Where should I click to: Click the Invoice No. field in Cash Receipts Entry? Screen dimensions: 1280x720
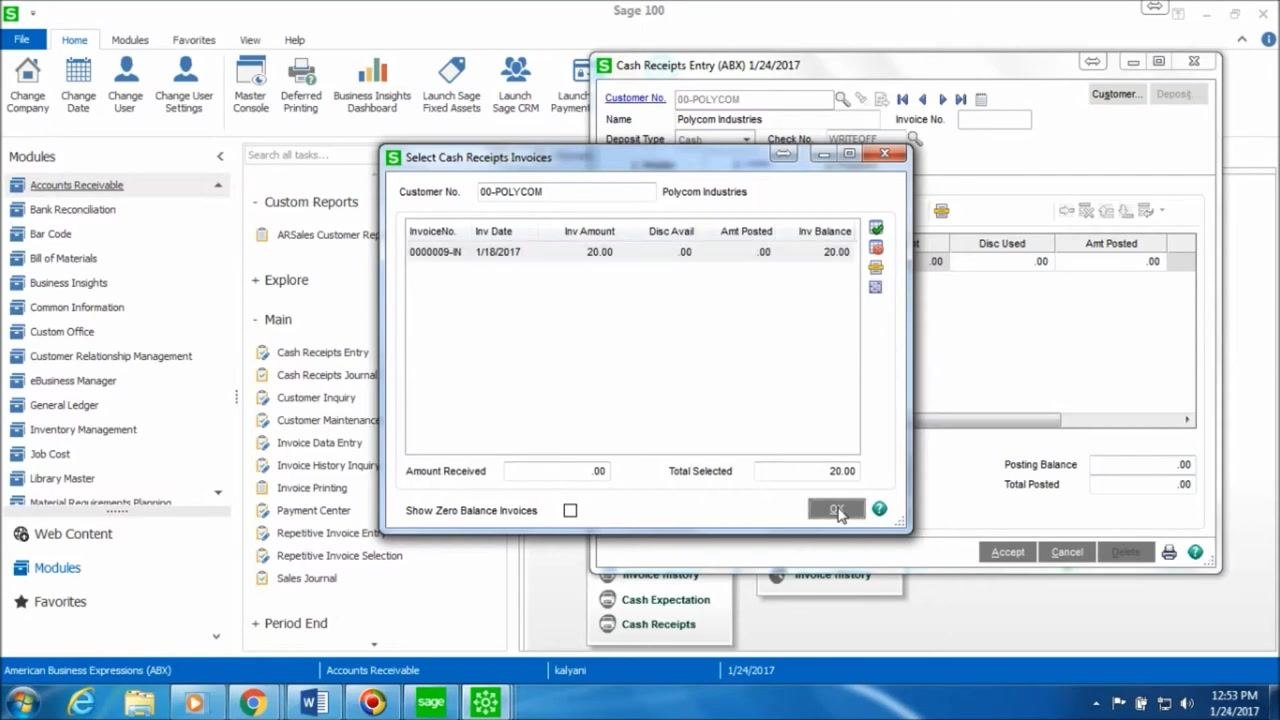pos(994,119)
